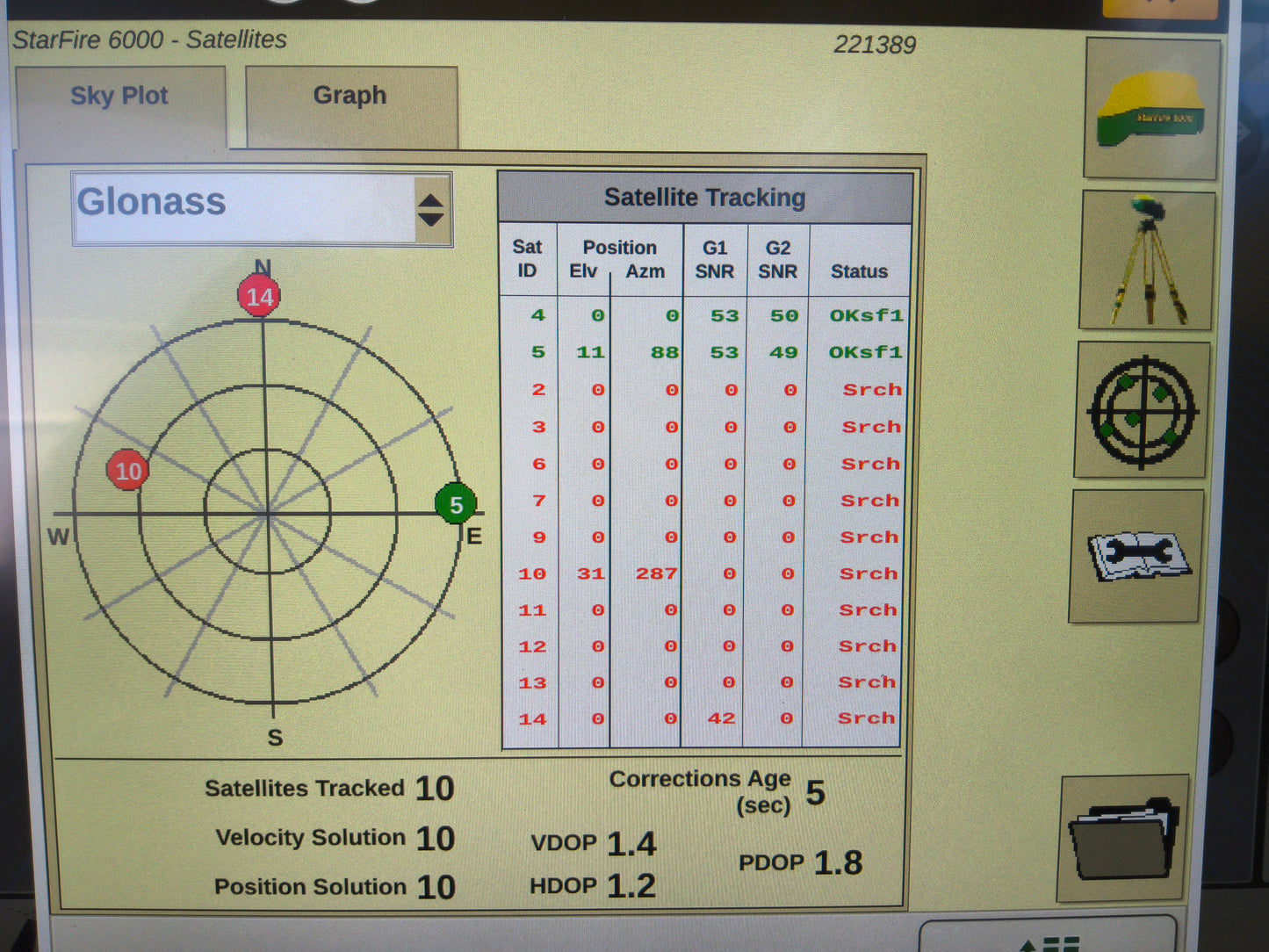Viewport: 1269px width, 952px height.
Task: Click the Satellites Tracked value 10
Action: [x=435, y=789]
